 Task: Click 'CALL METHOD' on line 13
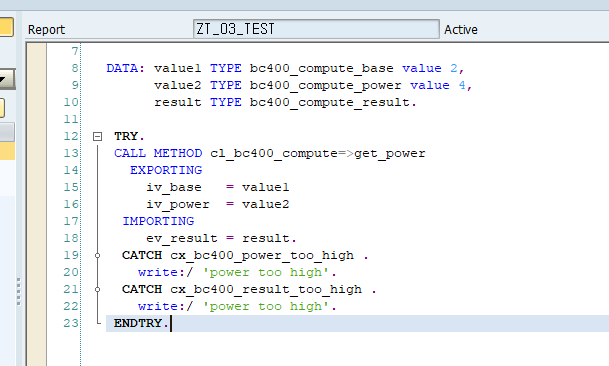pos(158,153)
